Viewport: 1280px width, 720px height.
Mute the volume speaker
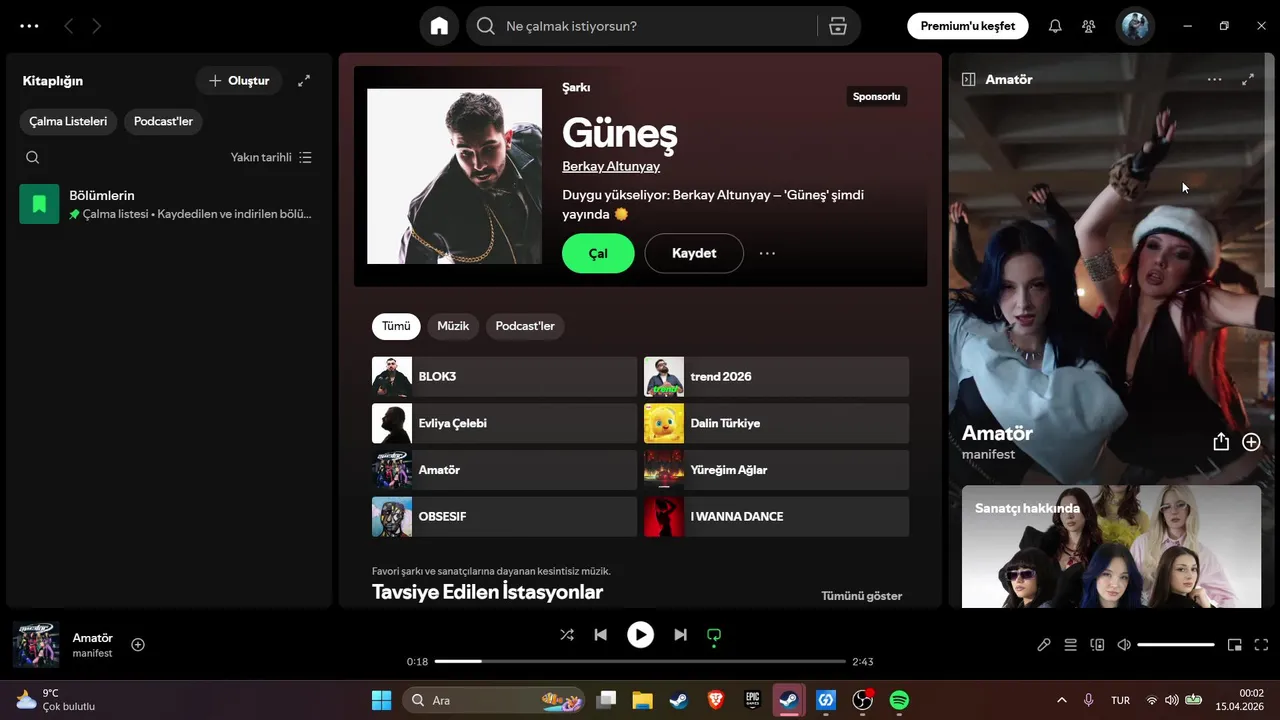[x=1124, y=645]
